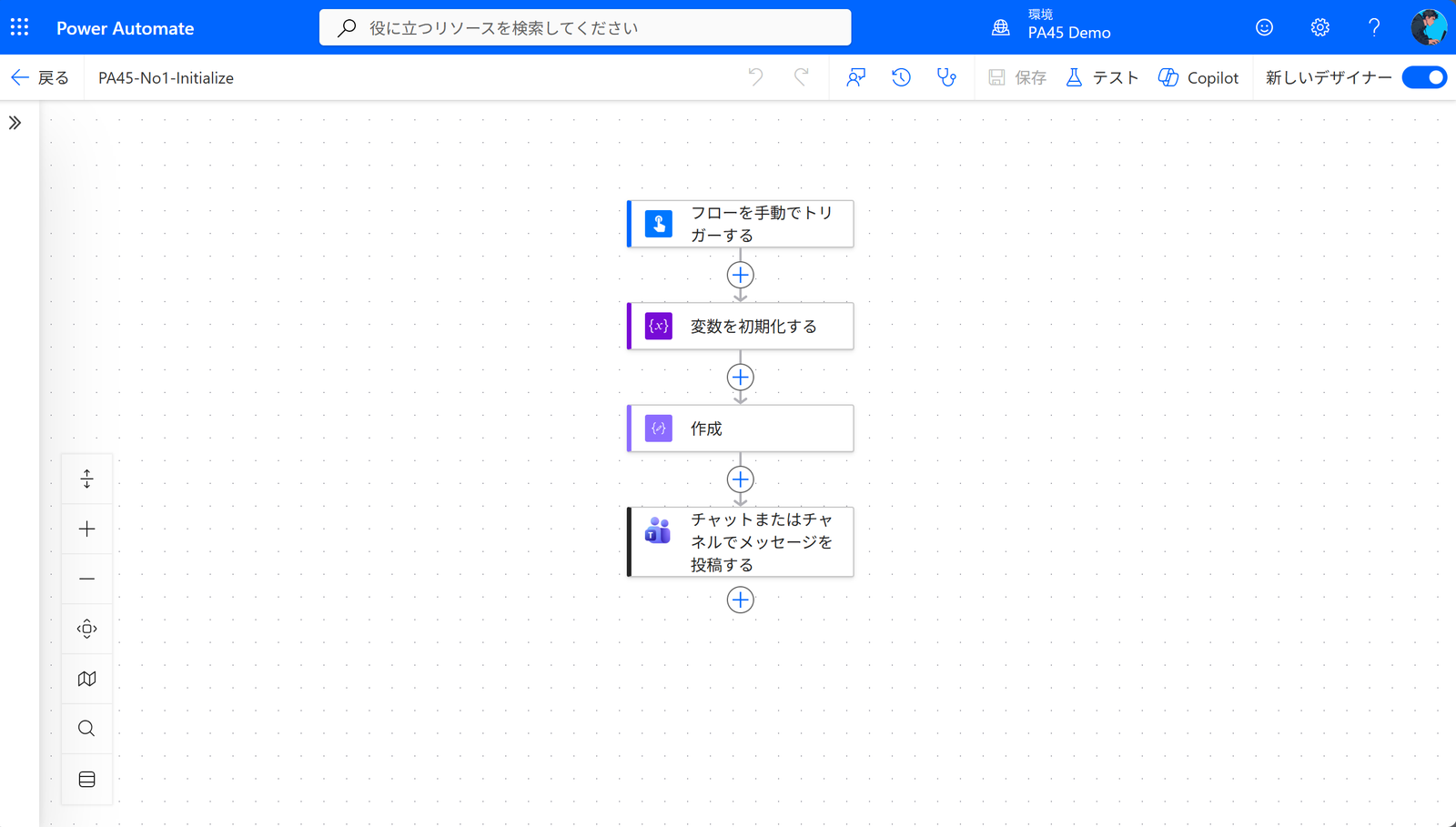Open the app launcher waffle icon

tap(19, 27)
